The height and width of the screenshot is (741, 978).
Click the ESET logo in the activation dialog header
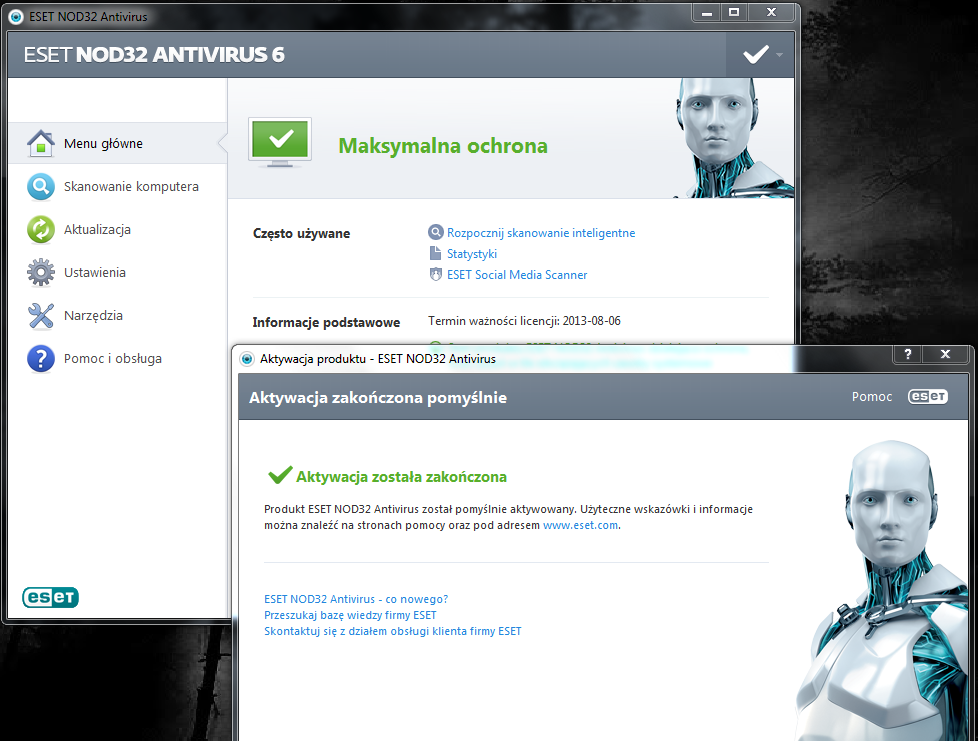928,397
